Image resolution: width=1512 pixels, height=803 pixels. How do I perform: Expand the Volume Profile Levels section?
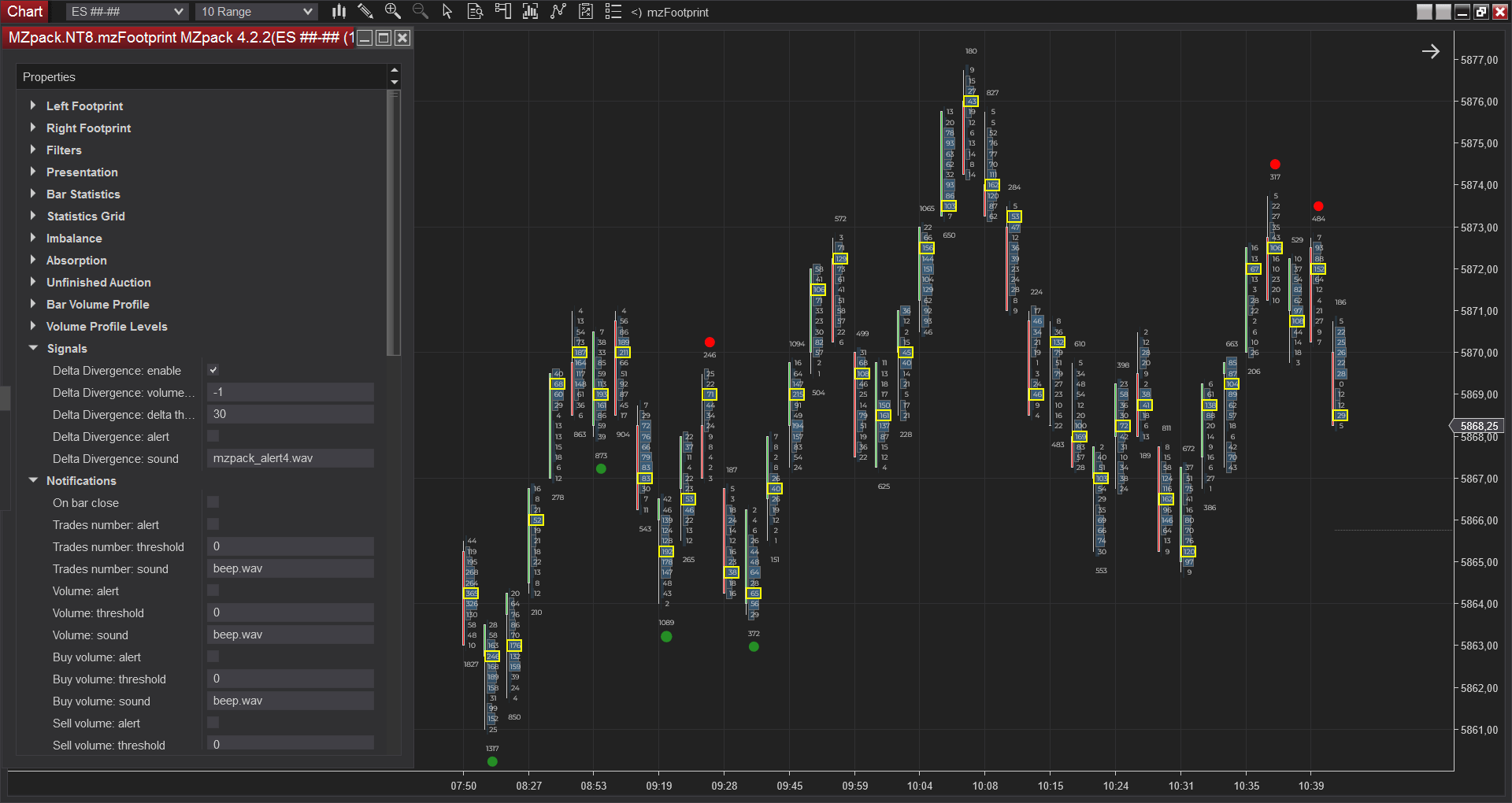coord(32,326)
